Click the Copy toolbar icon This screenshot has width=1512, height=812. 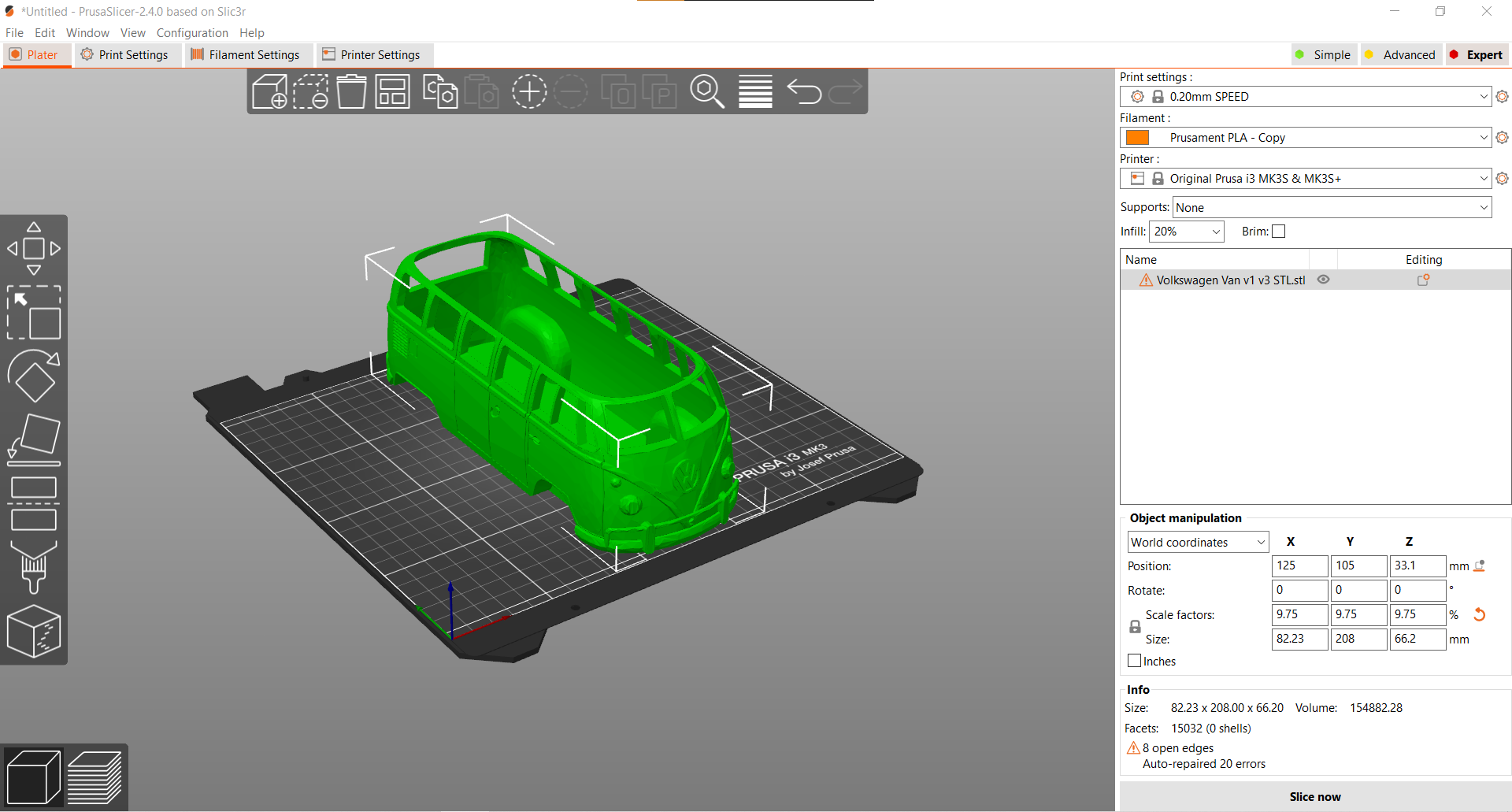point(440,92)
